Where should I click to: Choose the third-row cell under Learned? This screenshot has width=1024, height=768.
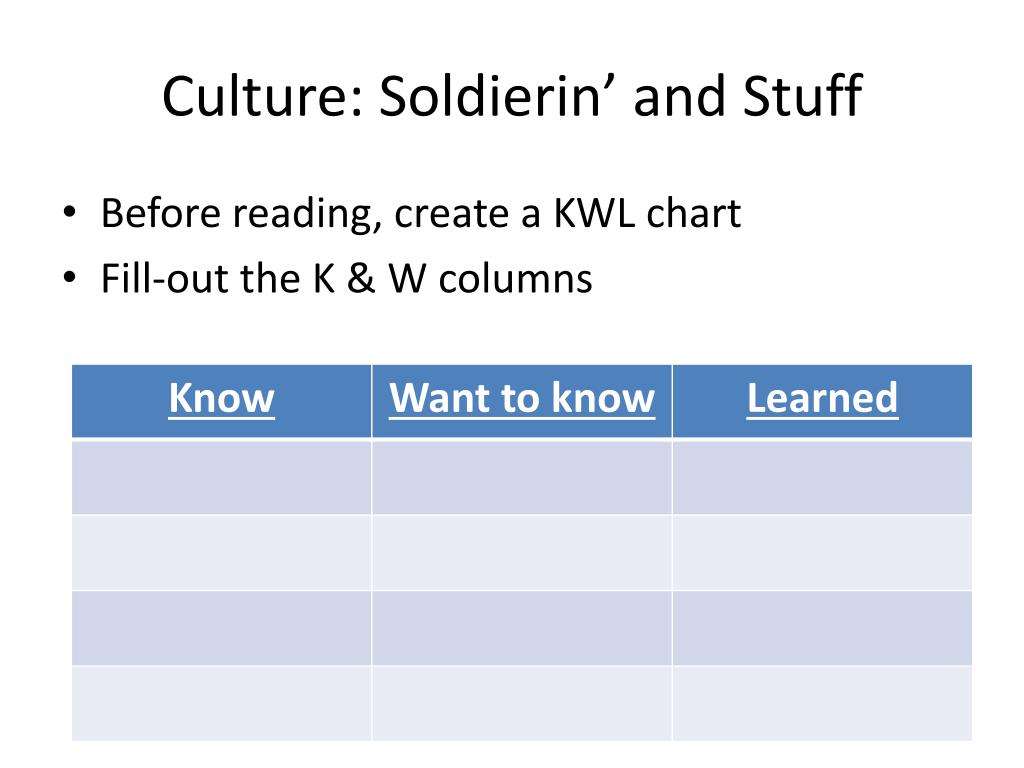tap(822, 628)
